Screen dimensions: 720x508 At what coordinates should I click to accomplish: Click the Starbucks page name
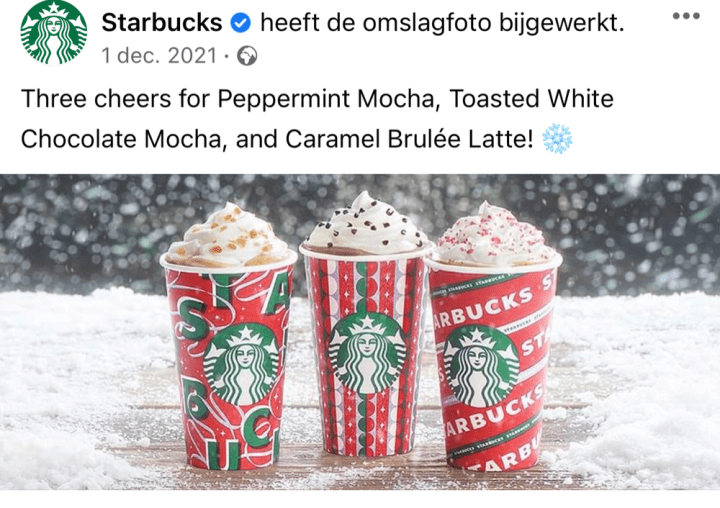[x=162, y=22]
